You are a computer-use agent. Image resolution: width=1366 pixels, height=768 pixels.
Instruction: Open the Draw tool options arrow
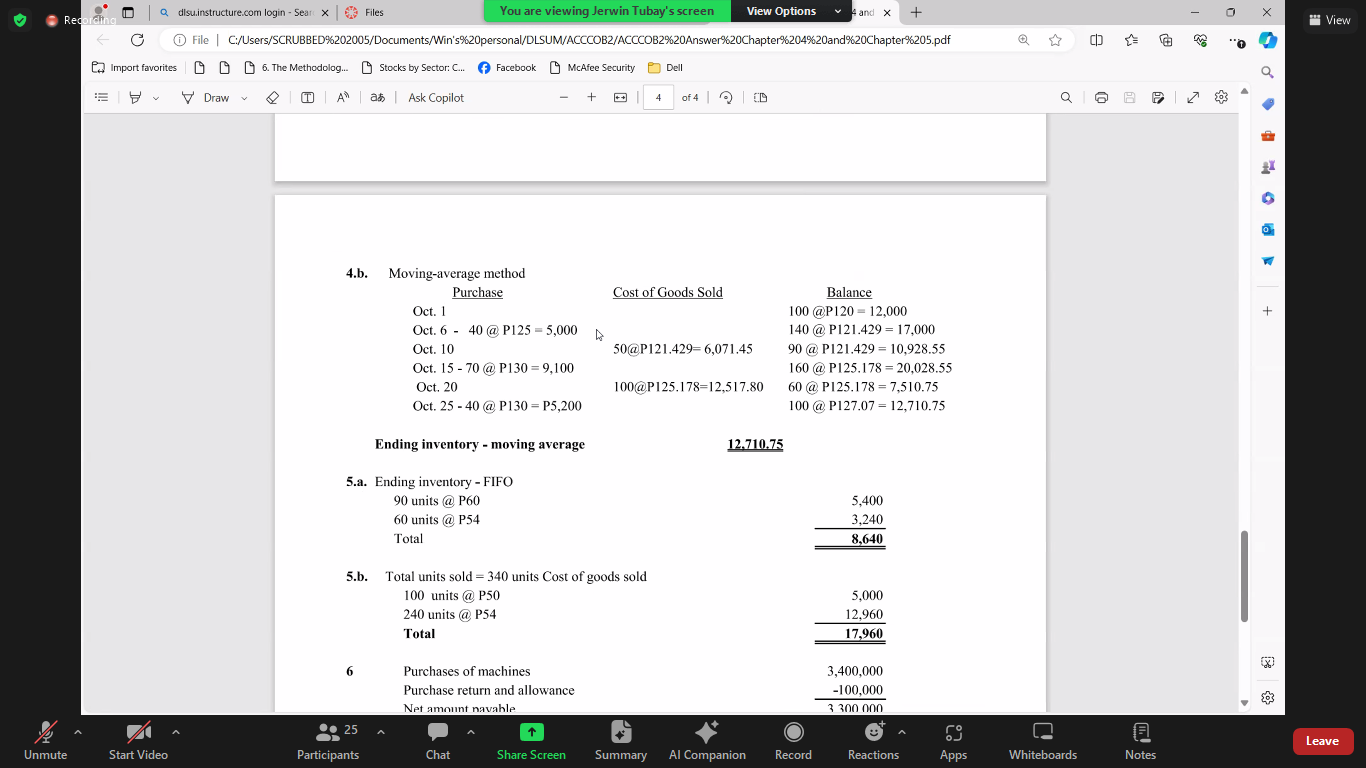point(244,98)
